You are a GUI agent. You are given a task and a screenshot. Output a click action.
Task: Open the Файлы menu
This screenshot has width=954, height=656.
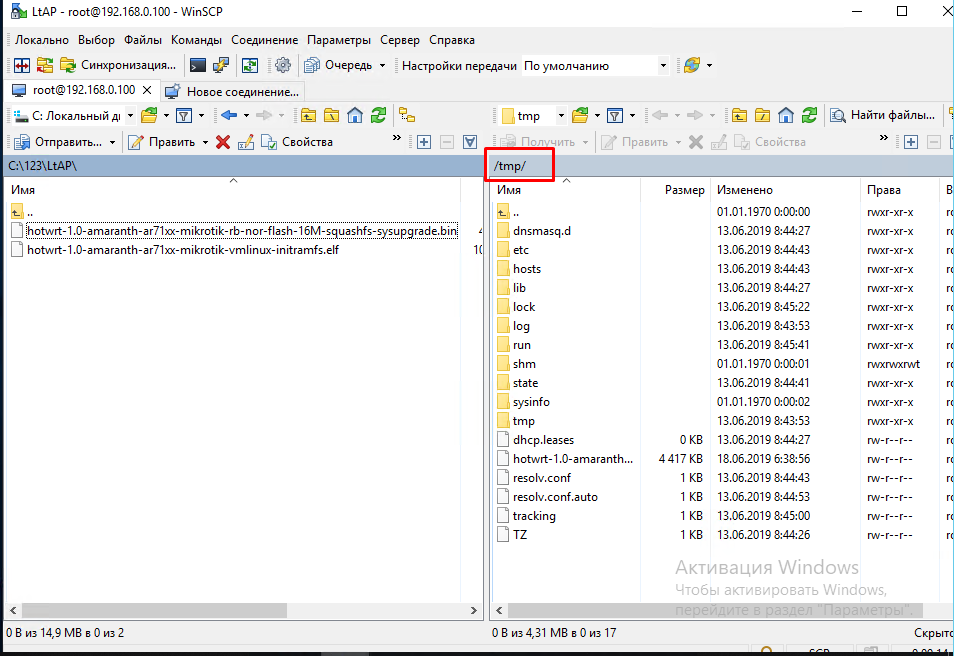(143, 40)
